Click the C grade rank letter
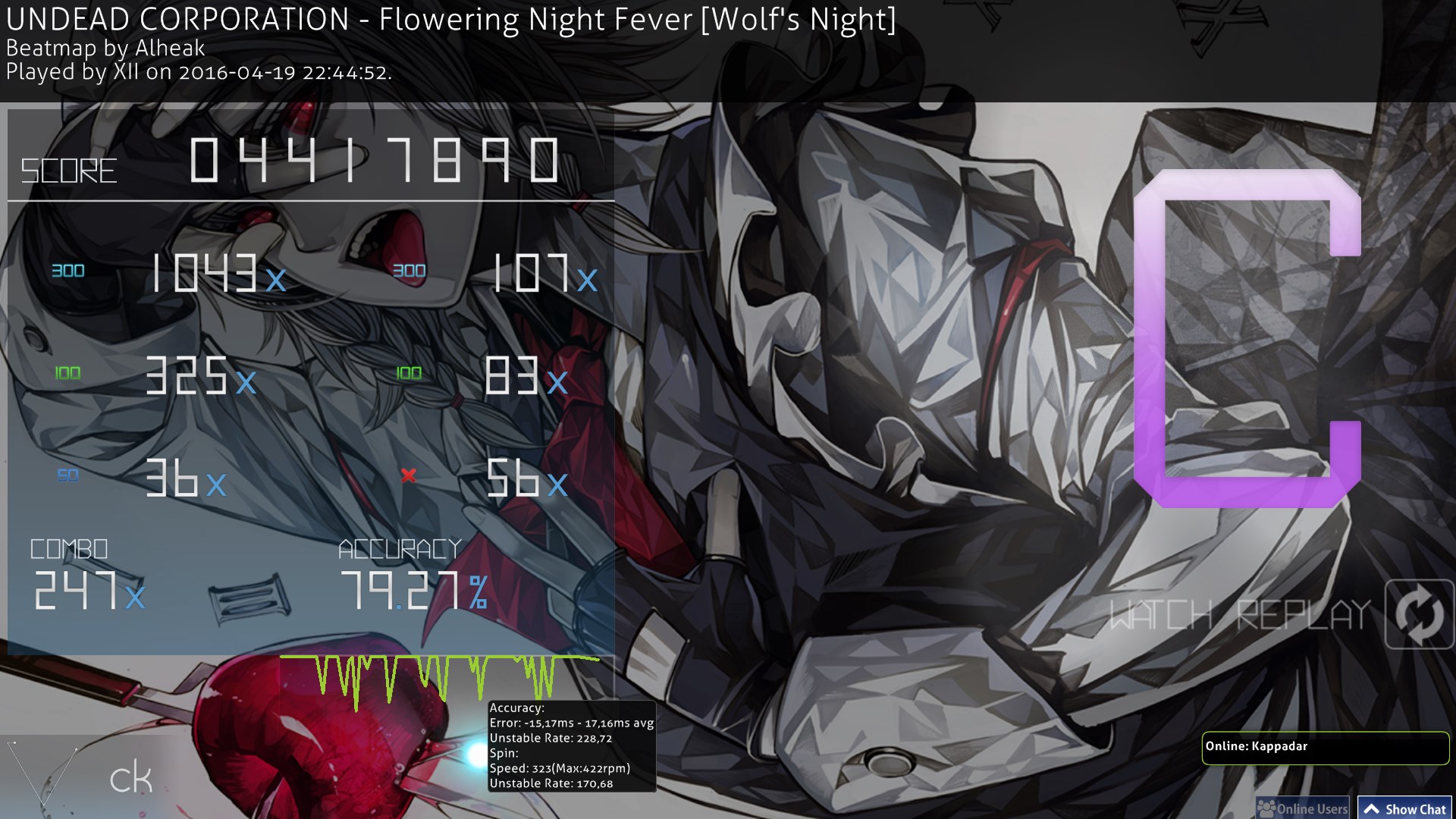 click(1247, 338)
